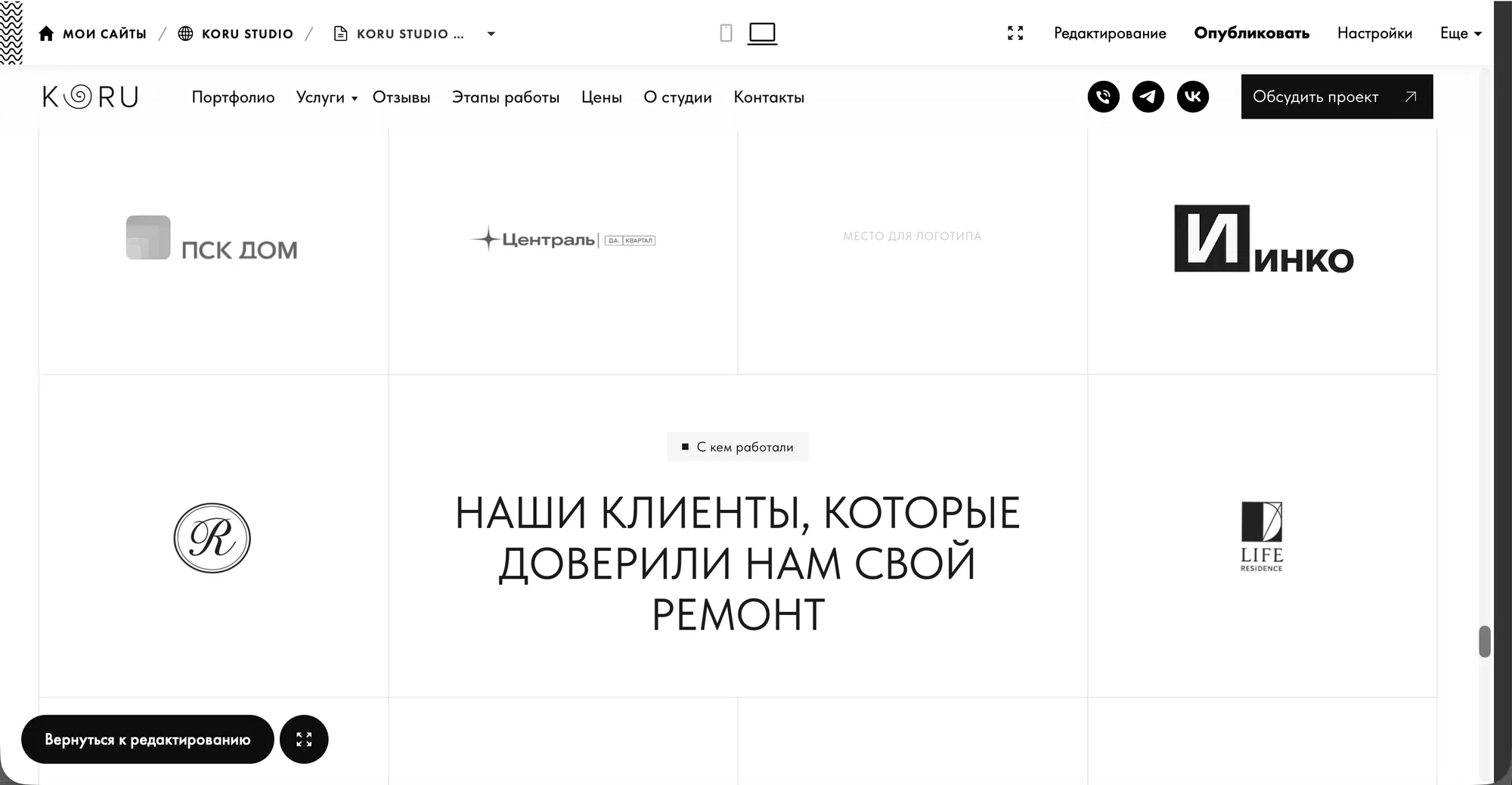Image resolution: width=1512 pixels, height=785 pixels.
Task: Click the VK round icon
Action: pos(1193,97)
